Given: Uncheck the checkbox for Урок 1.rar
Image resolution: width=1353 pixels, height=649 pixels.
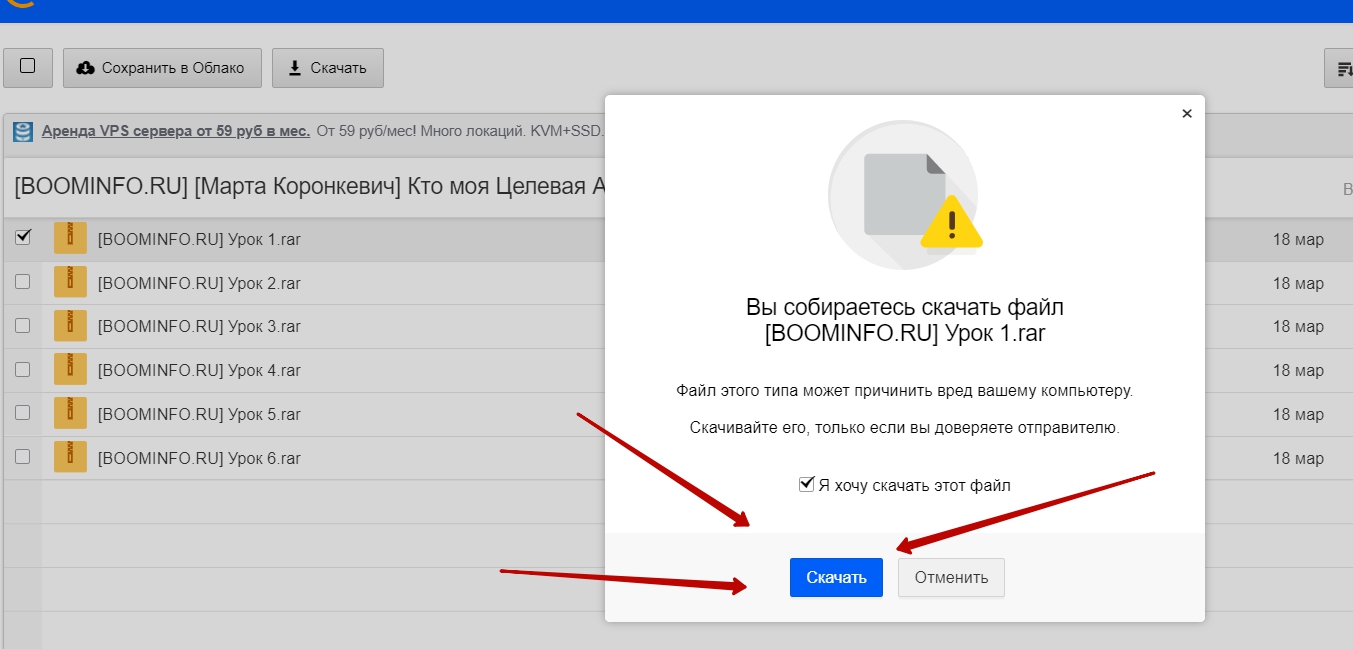Looking at the screenshot, I should 23,237.
